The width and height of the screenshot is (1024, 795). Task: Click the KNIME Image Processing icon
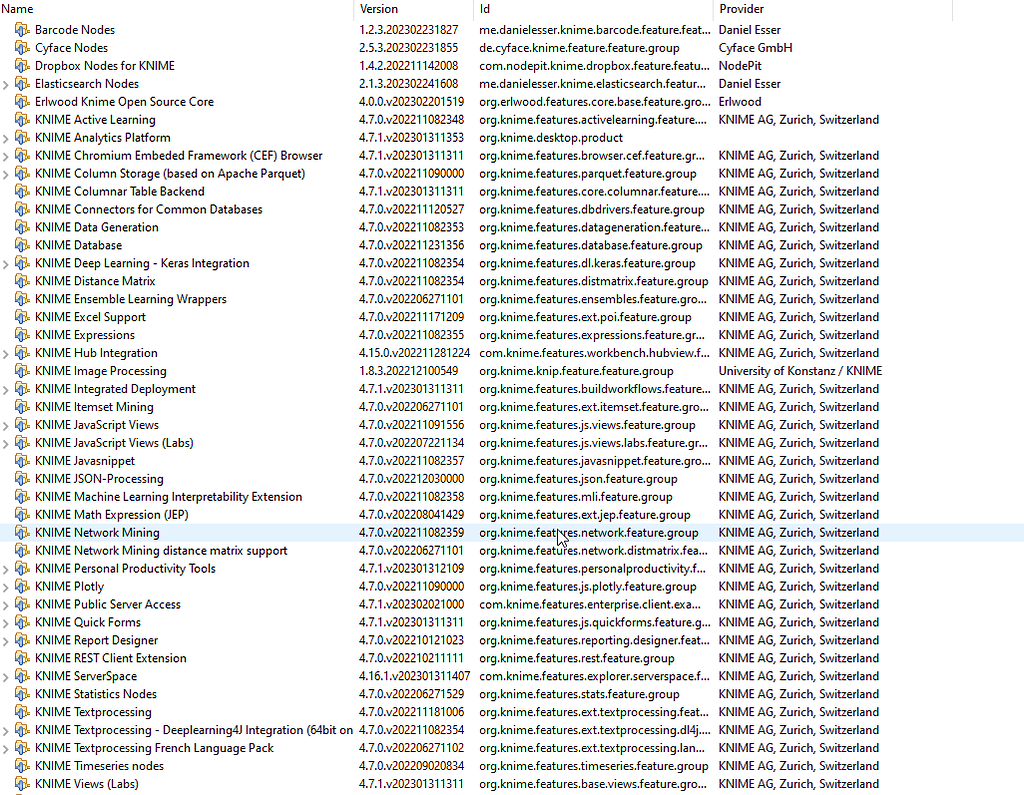[x=22, y=371]
